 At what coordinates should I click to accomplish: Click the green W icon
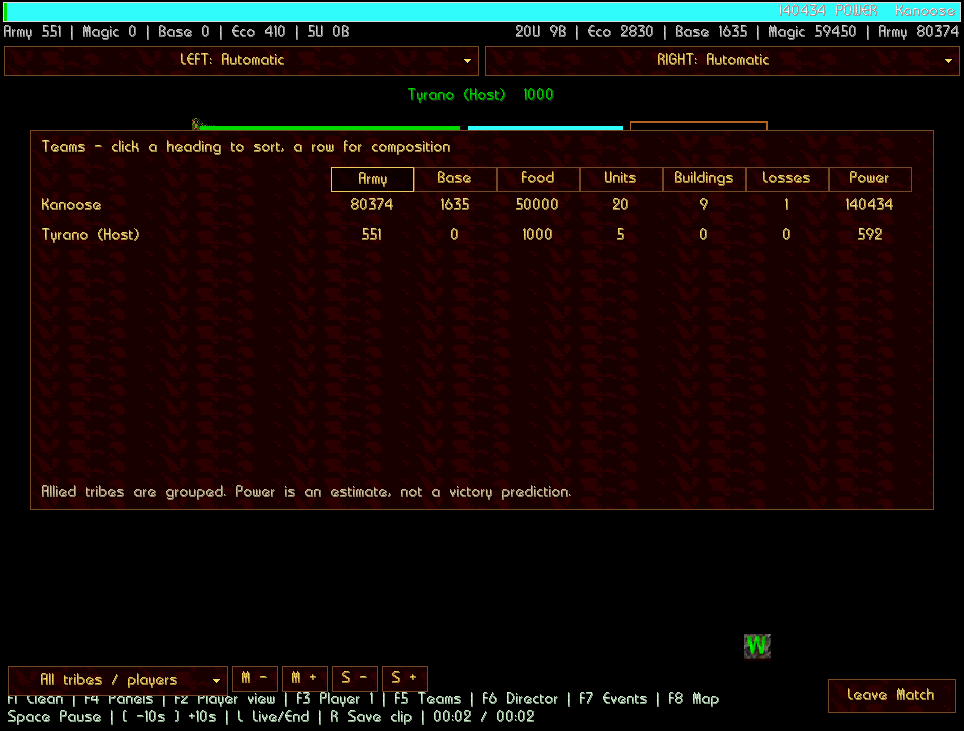tap(757, 646)
